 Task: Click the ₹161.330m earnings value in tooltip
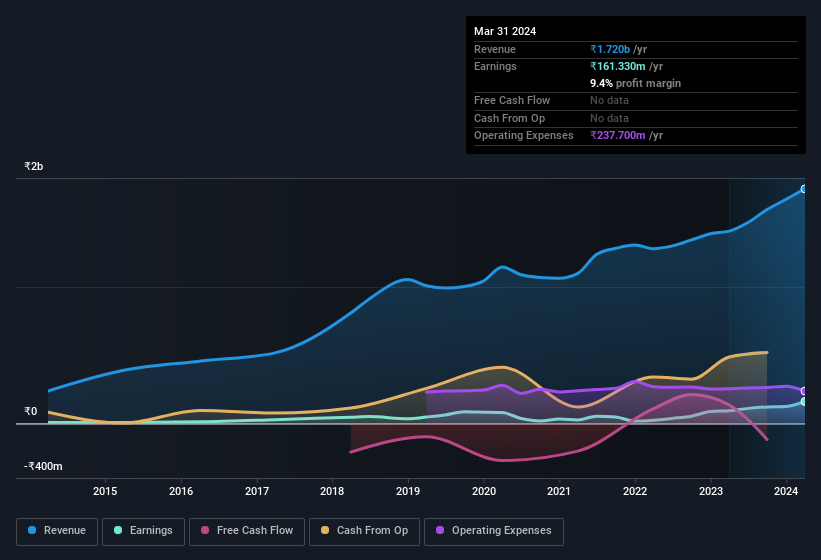tap(618, 66)
